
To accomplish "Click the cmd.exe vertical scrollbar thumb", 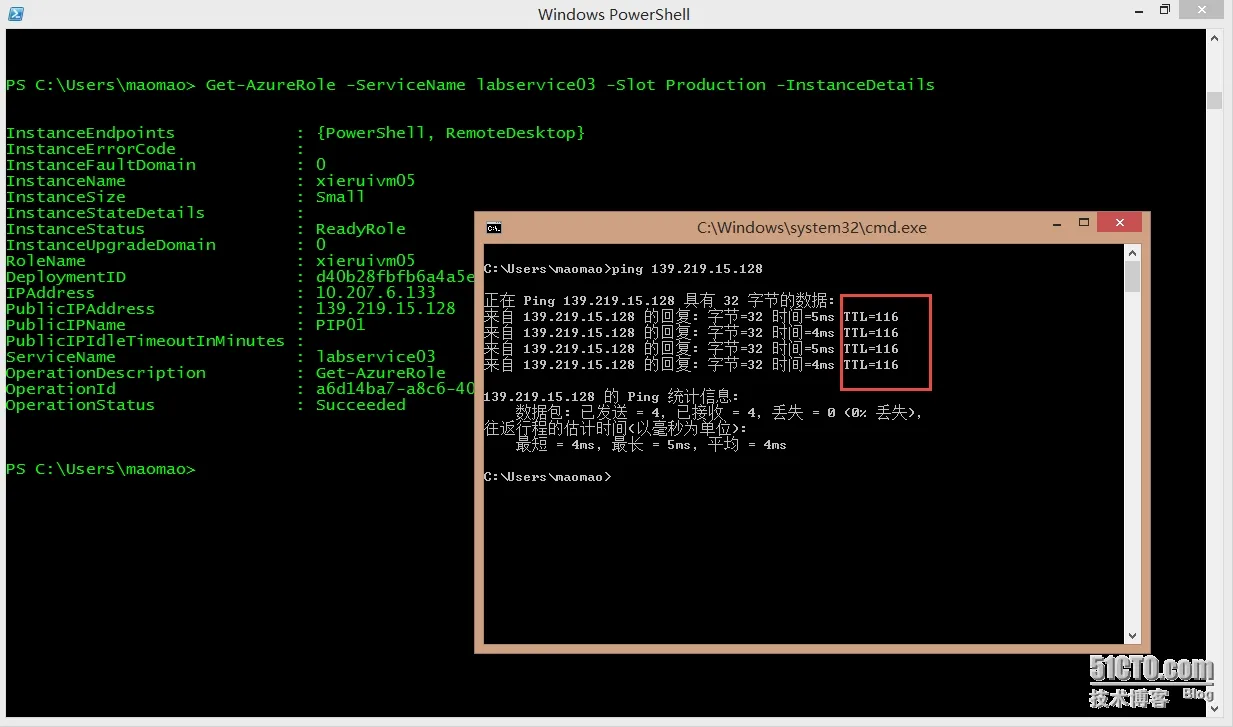I will coord(1132,277).
